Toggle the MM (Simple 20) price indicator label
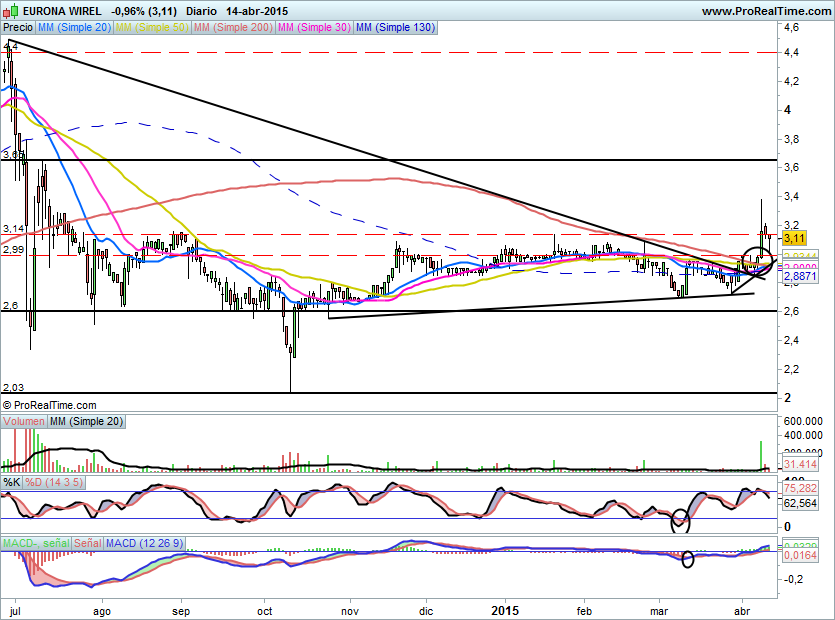The image size is (835, 620). 73,28
